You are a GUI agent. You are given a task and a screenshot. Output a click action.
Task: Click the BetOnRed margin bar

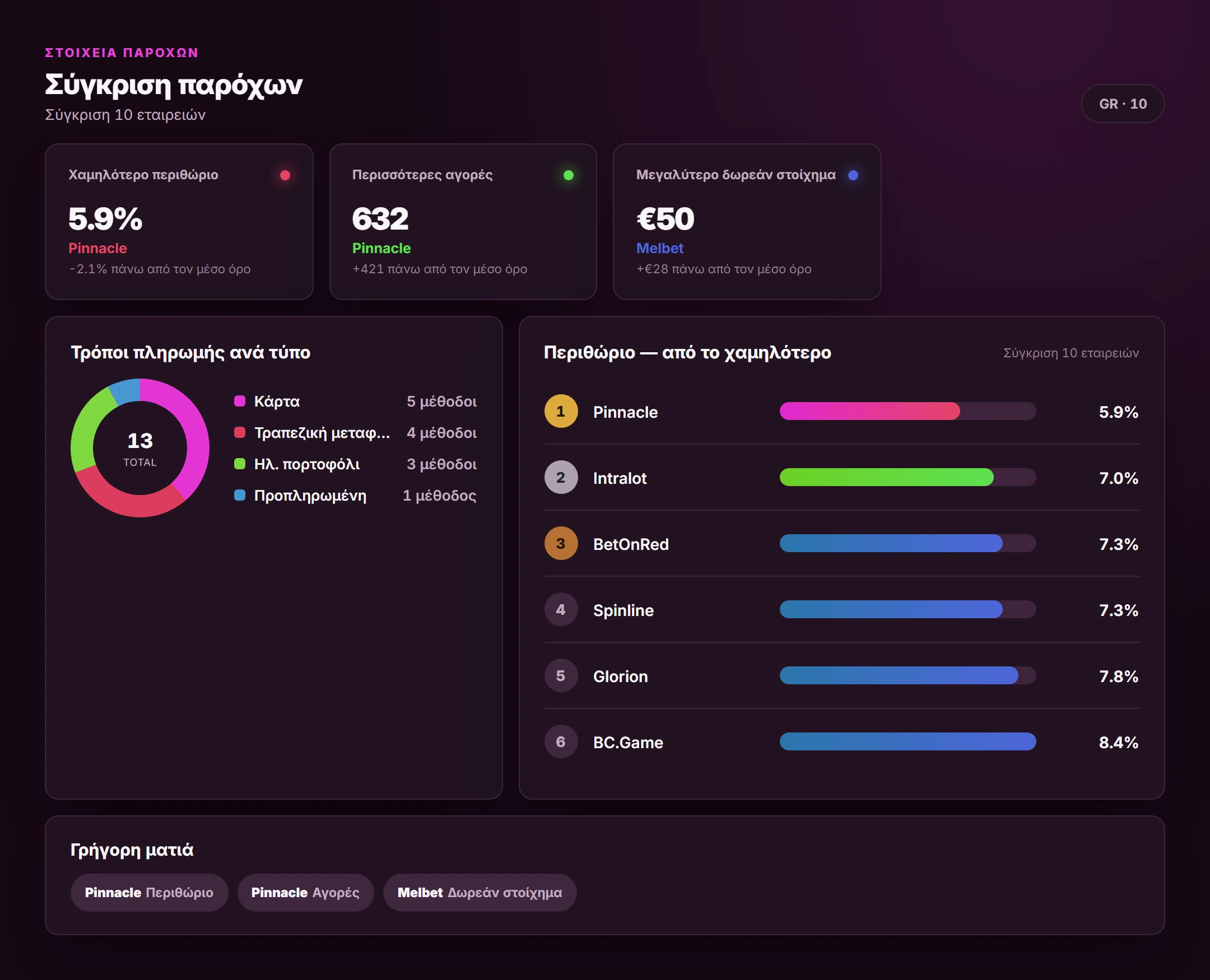click(908, 543)
